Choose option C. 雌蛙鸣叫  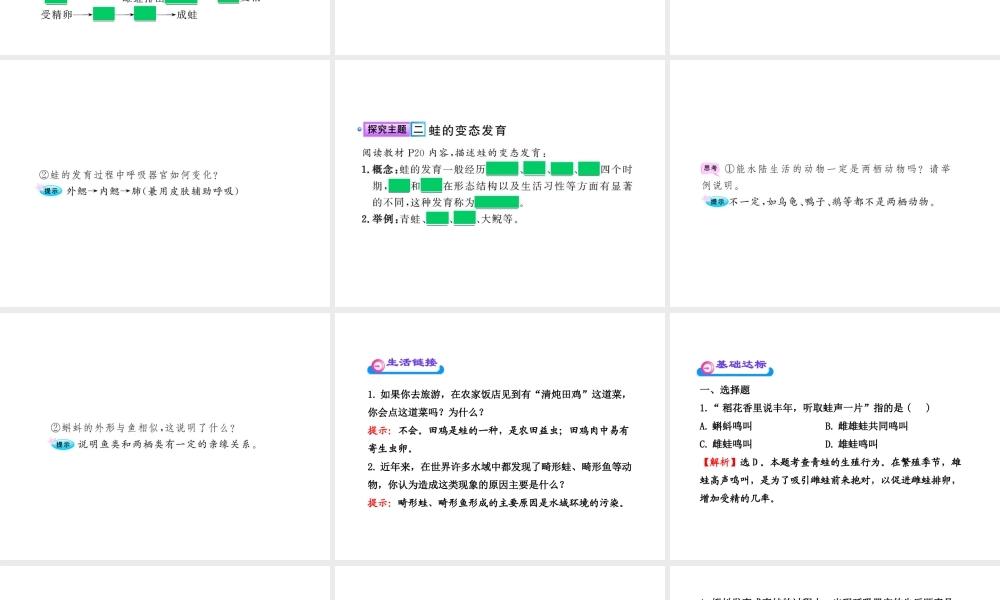(x=726, y=444)
